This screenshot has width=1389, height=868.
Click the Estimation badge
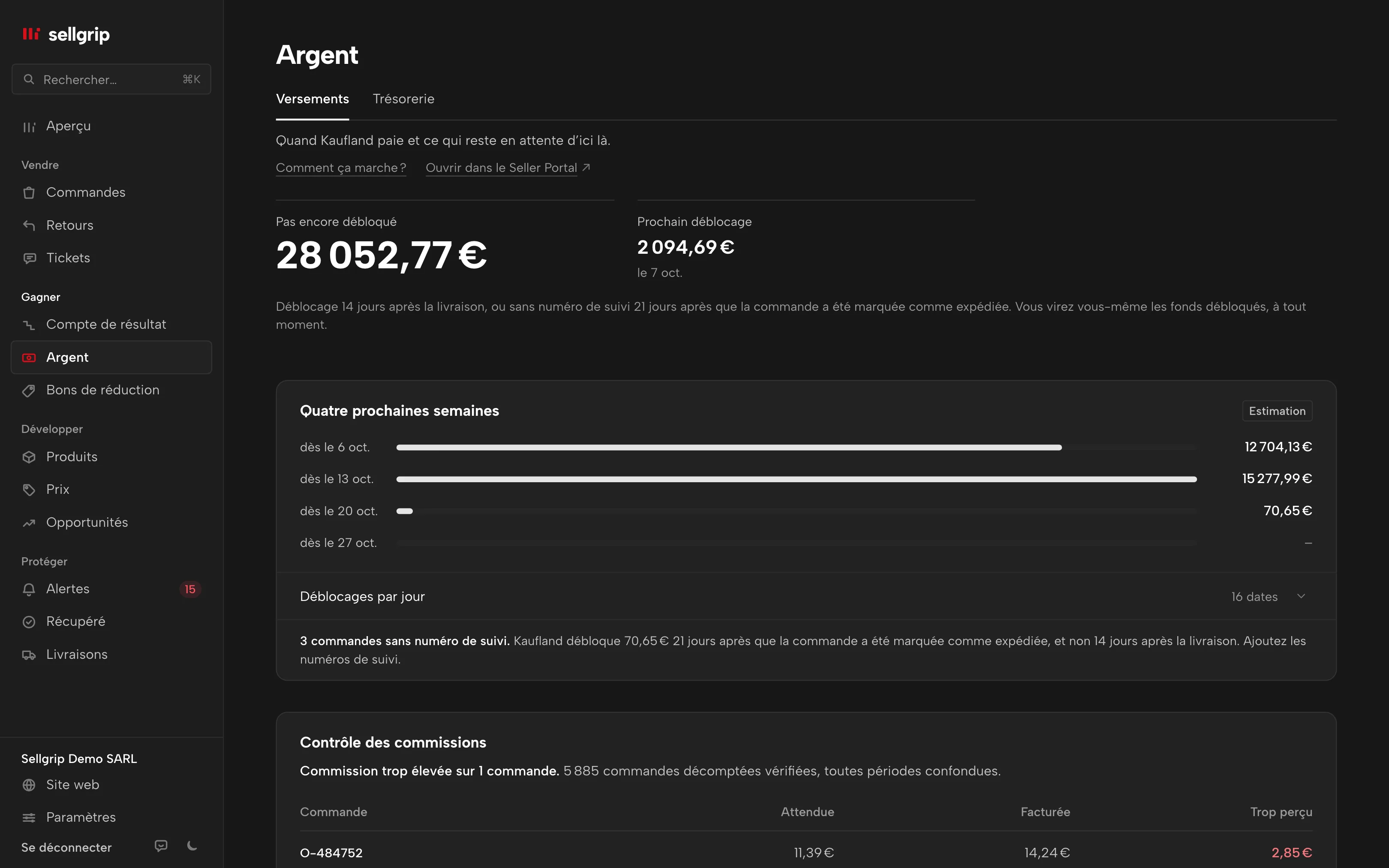point(1277,411)
